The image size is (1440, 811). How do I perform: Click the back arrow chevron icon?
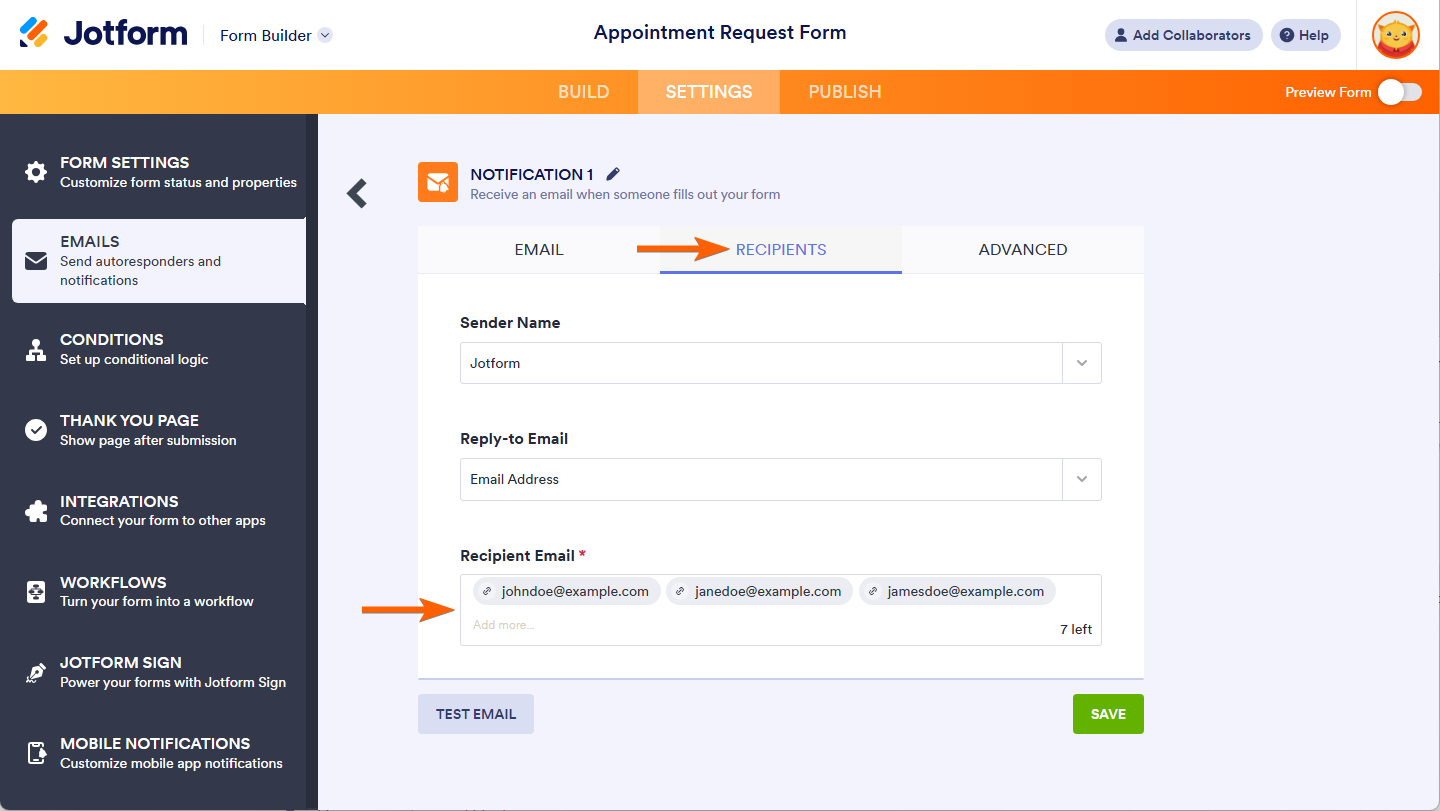point(357,193)
